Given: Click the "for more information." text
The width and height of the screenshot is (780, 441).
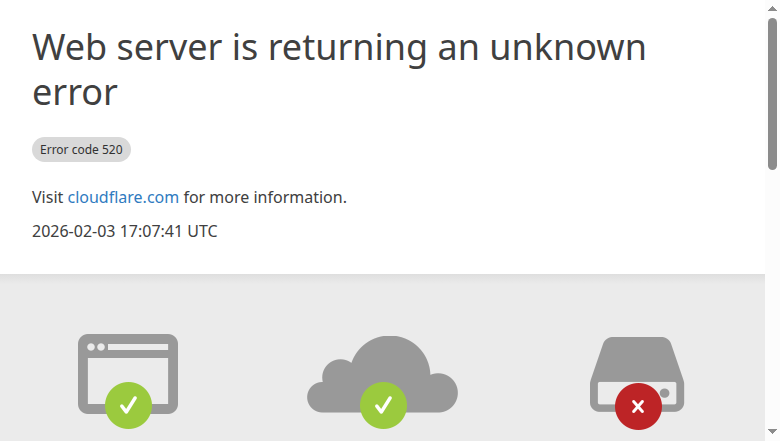Looking at the screenshot, I should point(265,197).
